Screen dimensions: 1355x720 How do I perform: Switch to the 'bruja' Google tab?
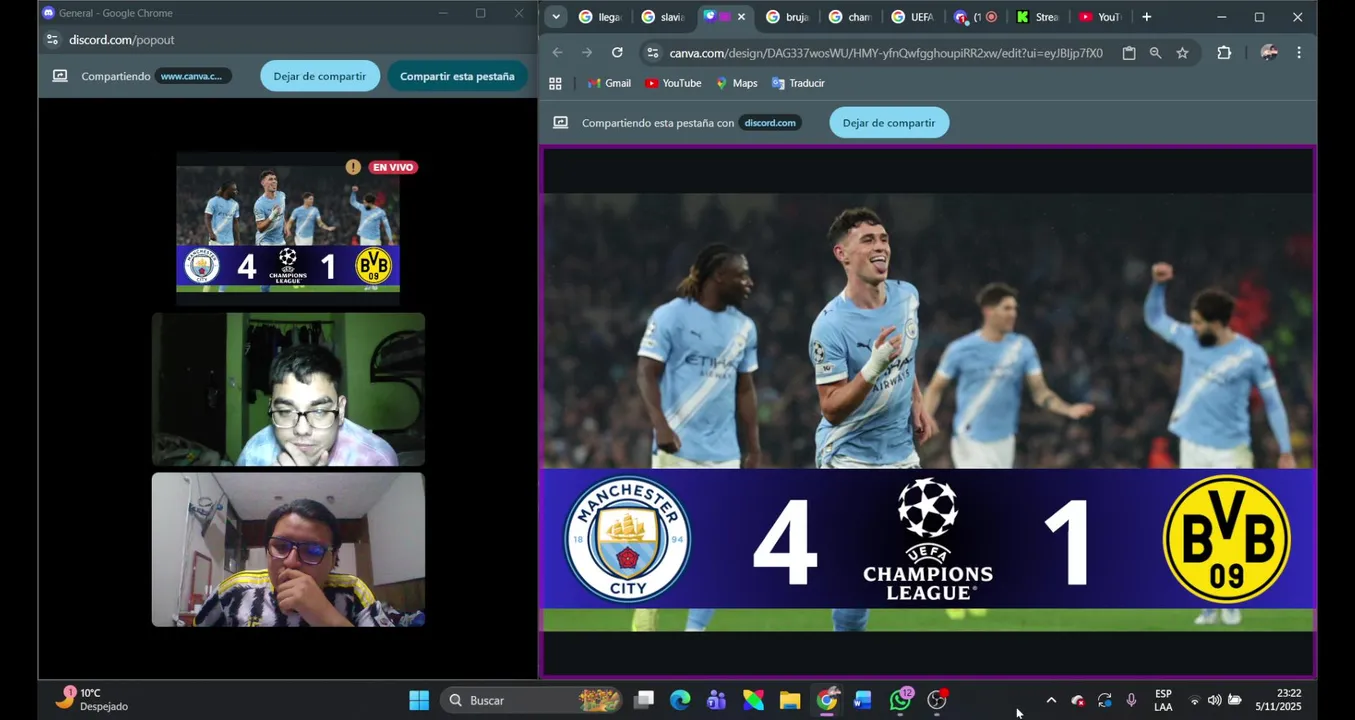click(789, 17)
